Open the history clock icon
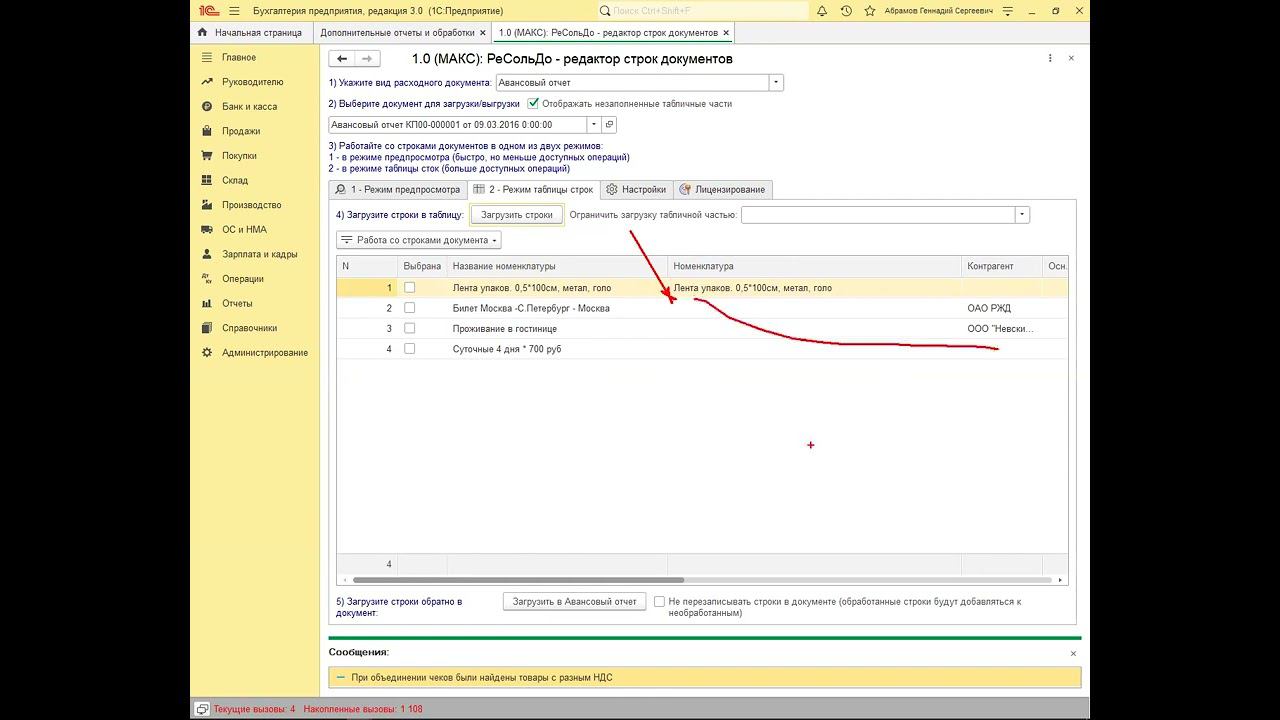The image size is (1280, 720). point(846,11)
